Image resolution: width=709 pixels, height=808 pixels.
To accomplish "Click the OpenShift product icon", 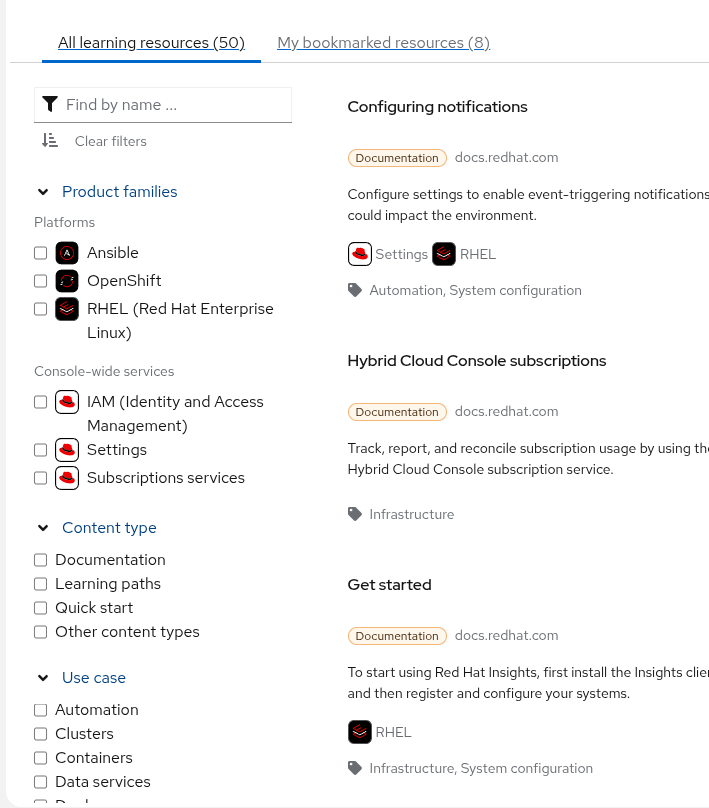I will [67, 281].
